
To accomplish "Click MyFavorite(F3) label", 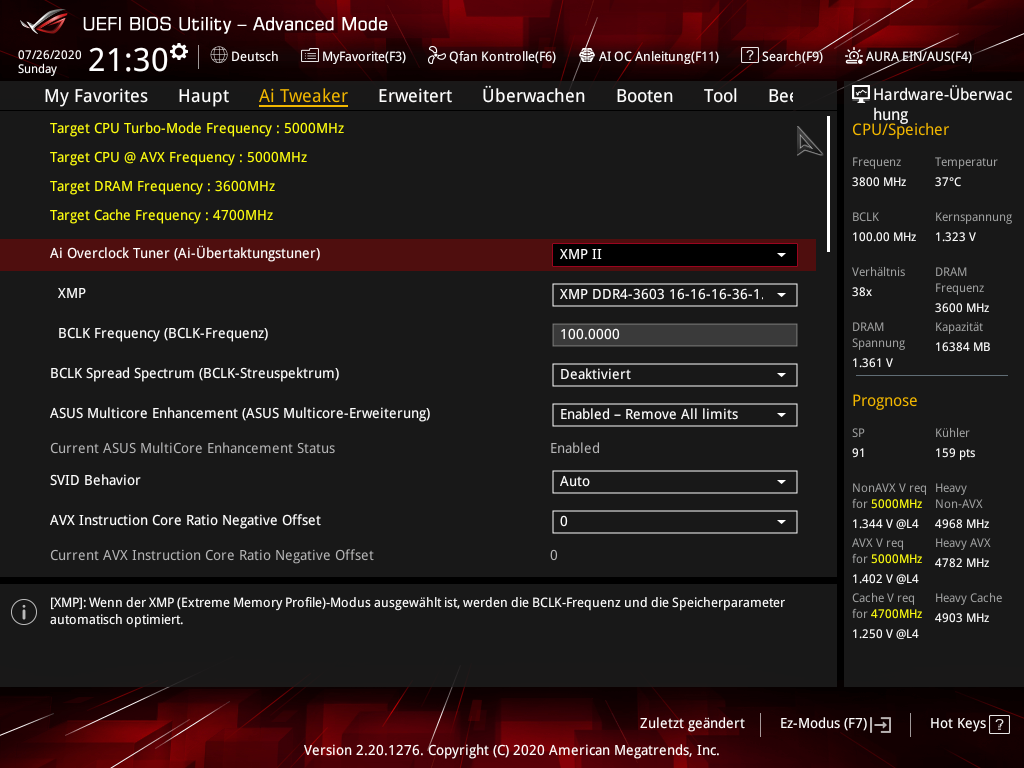I will click(364, 56).
